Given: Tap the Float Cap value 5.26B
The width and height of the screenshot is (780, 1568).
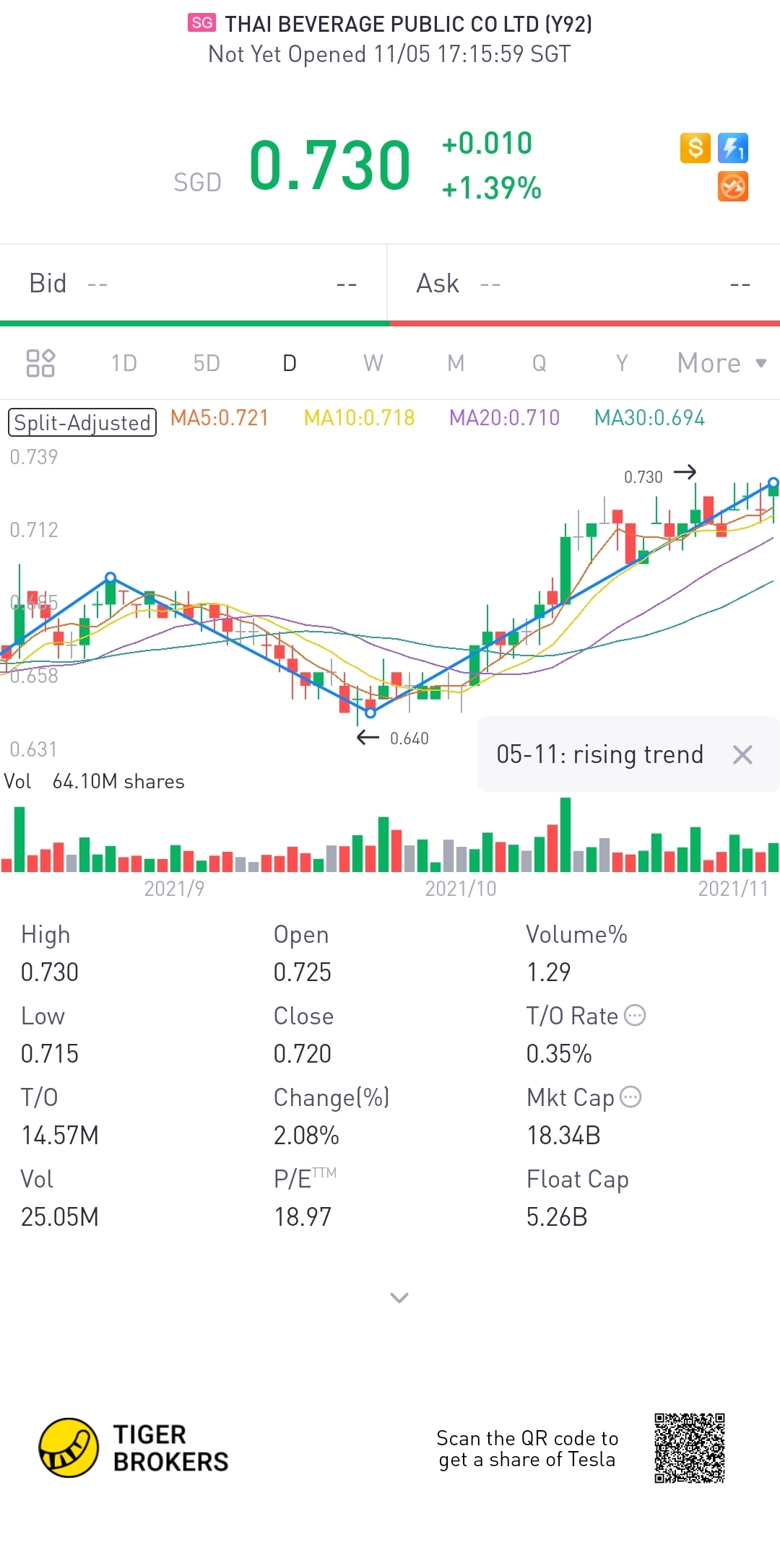Looking at the screenshot, I should point(557,1217).
